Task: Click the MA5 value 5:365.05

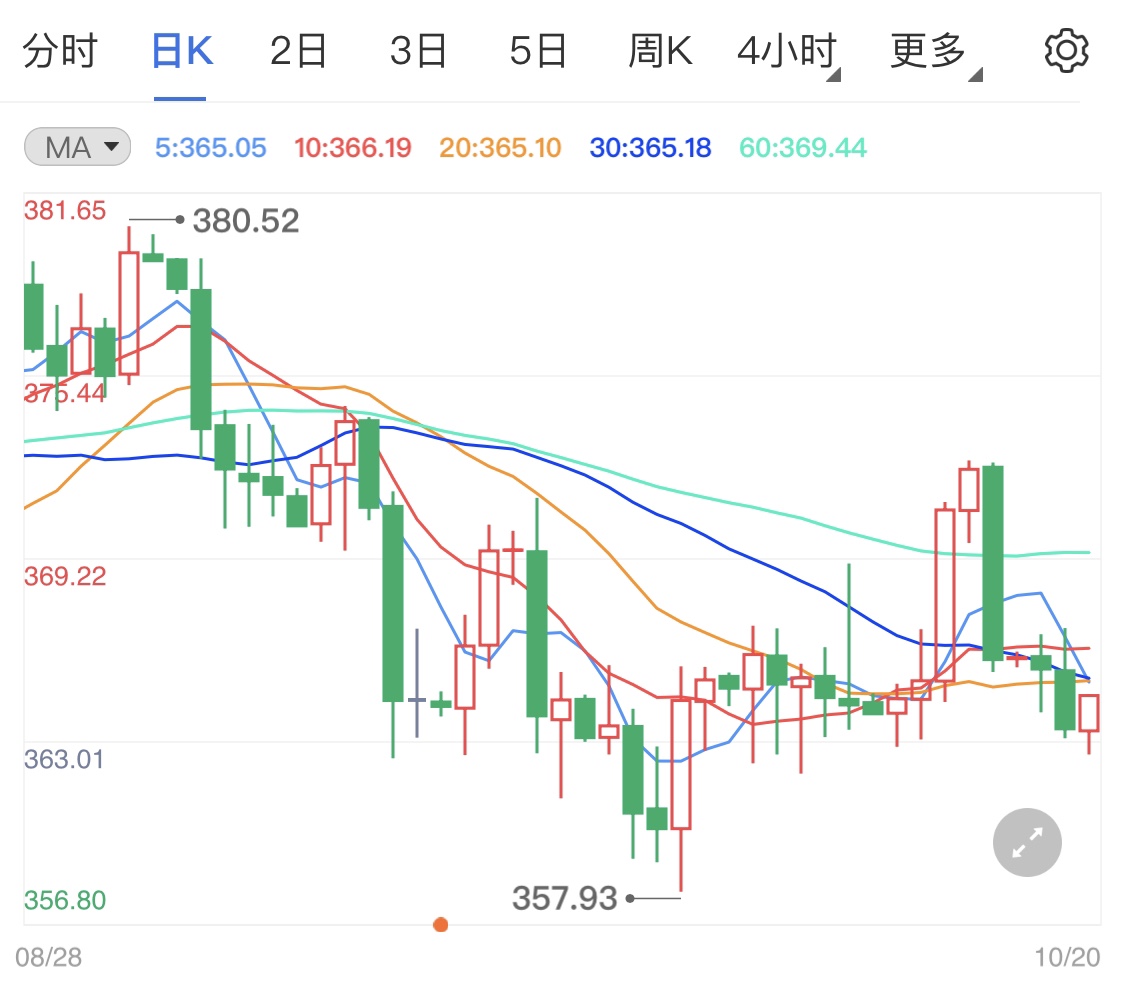Action: click(x=210, y=148)
